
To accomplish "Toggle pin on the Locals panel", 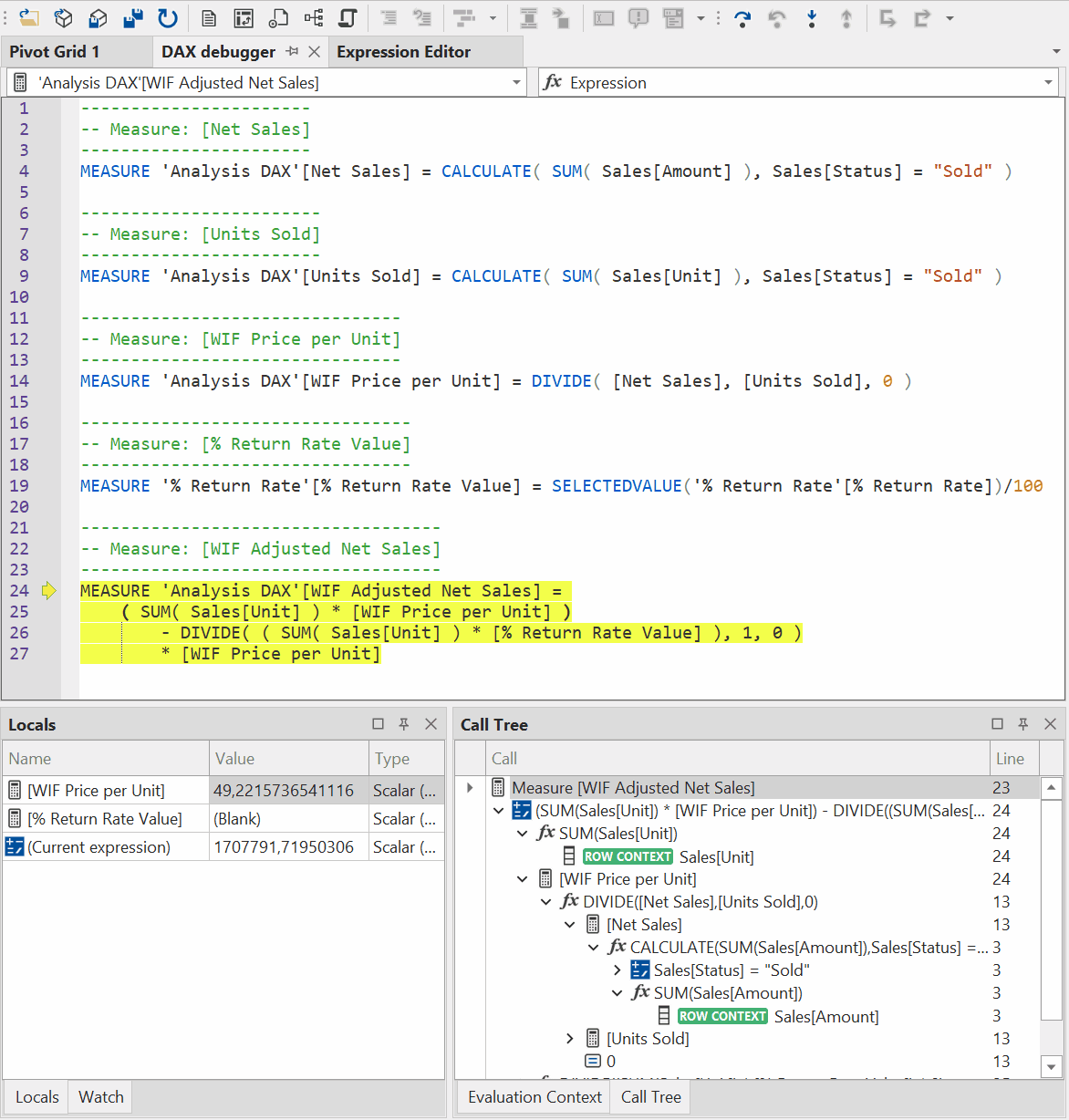I will (404, 724).
